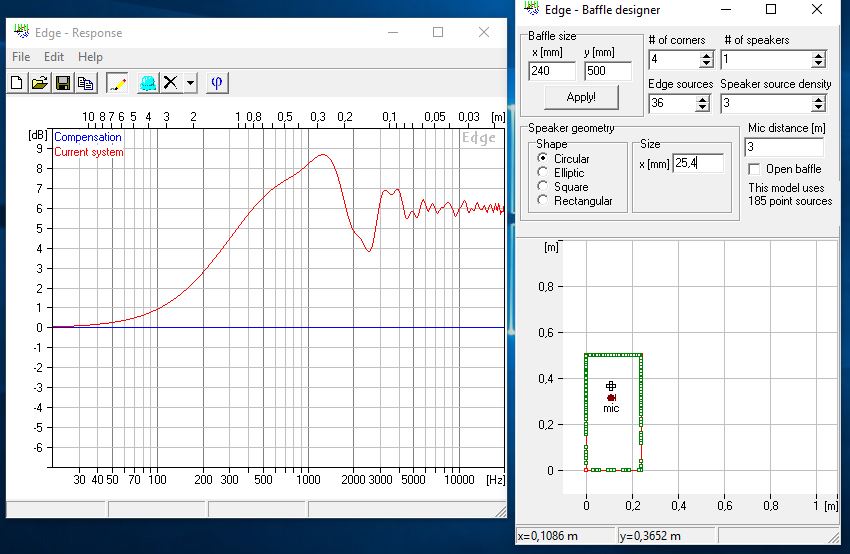Click the Mic distance field
850x554 pixels.
pyautogui.click(x=784, y=147)
